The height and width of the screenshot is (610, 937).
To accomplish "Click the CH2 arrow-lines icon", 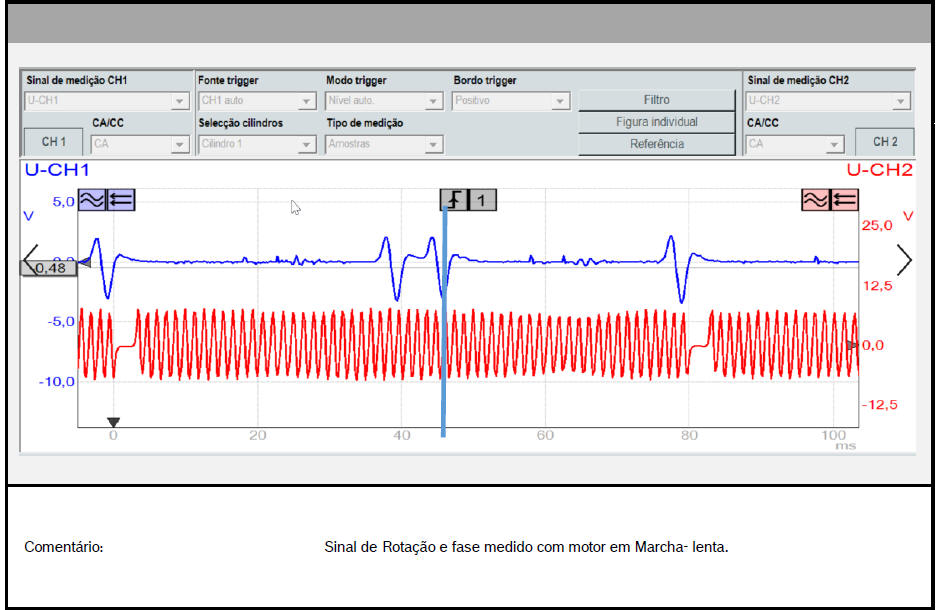I will [844, 200].
